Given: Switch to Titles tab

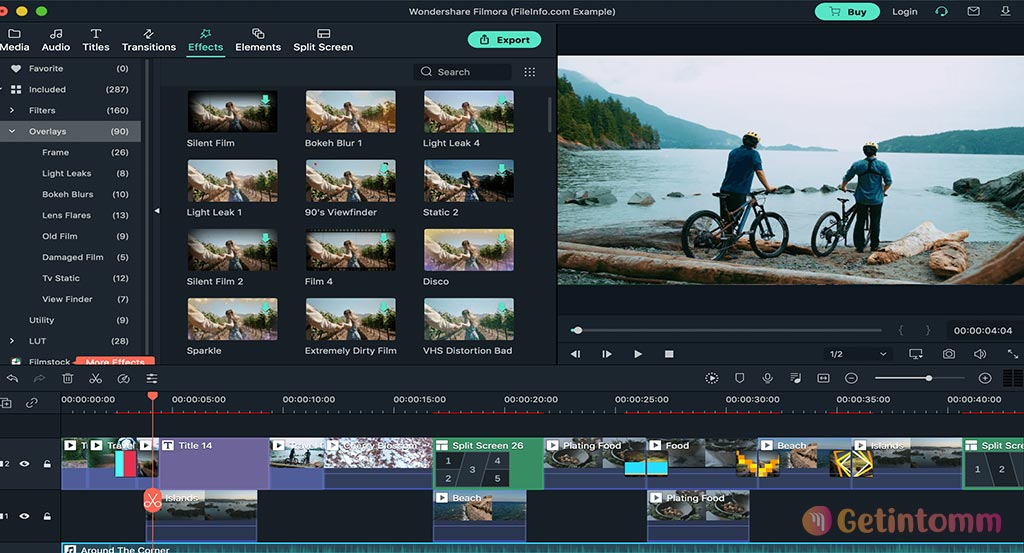Looking at the screenshot, I should click(96, 40).
